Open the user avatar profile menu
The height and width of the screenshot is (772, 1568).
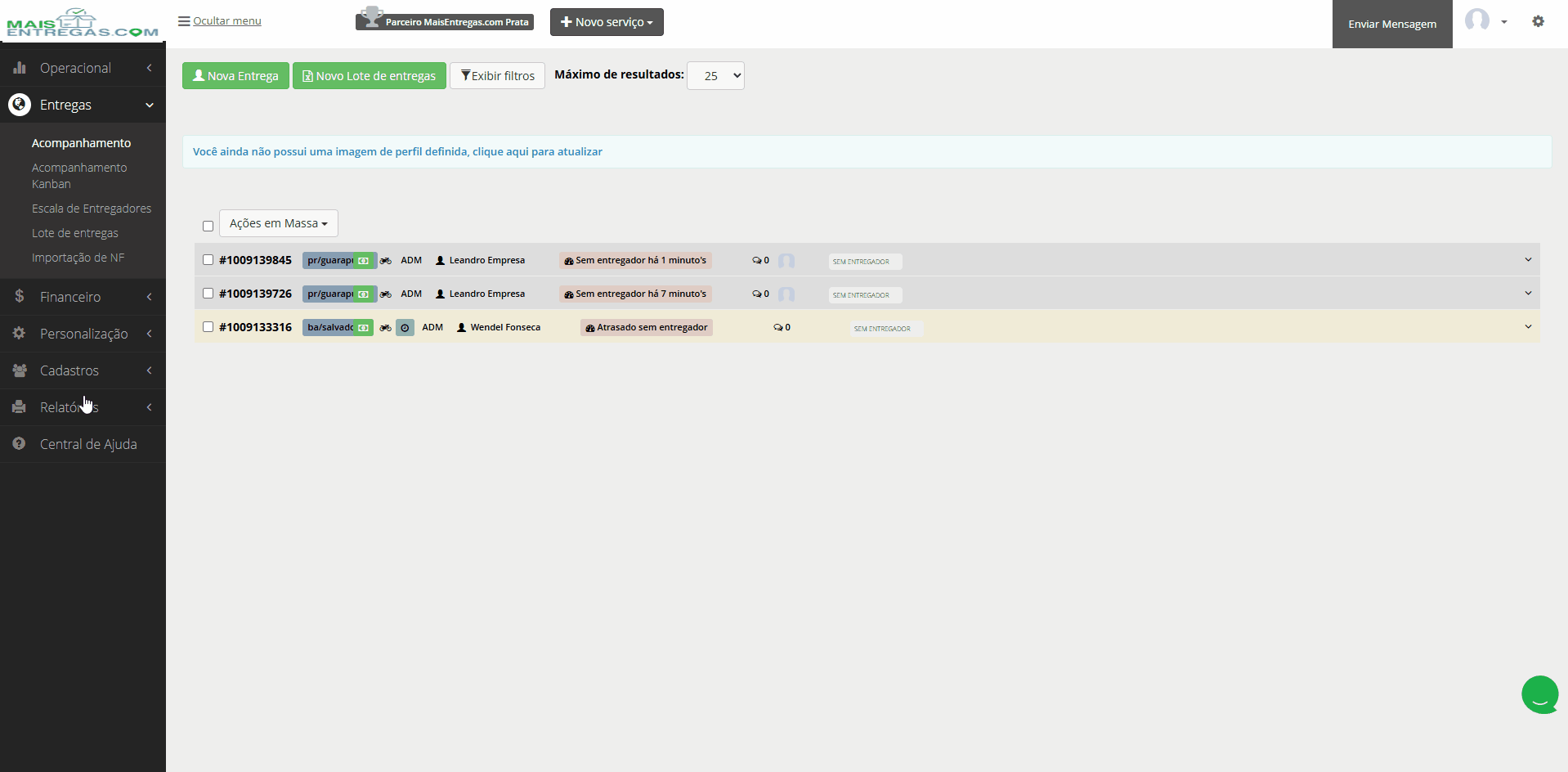click(1485, 20)
